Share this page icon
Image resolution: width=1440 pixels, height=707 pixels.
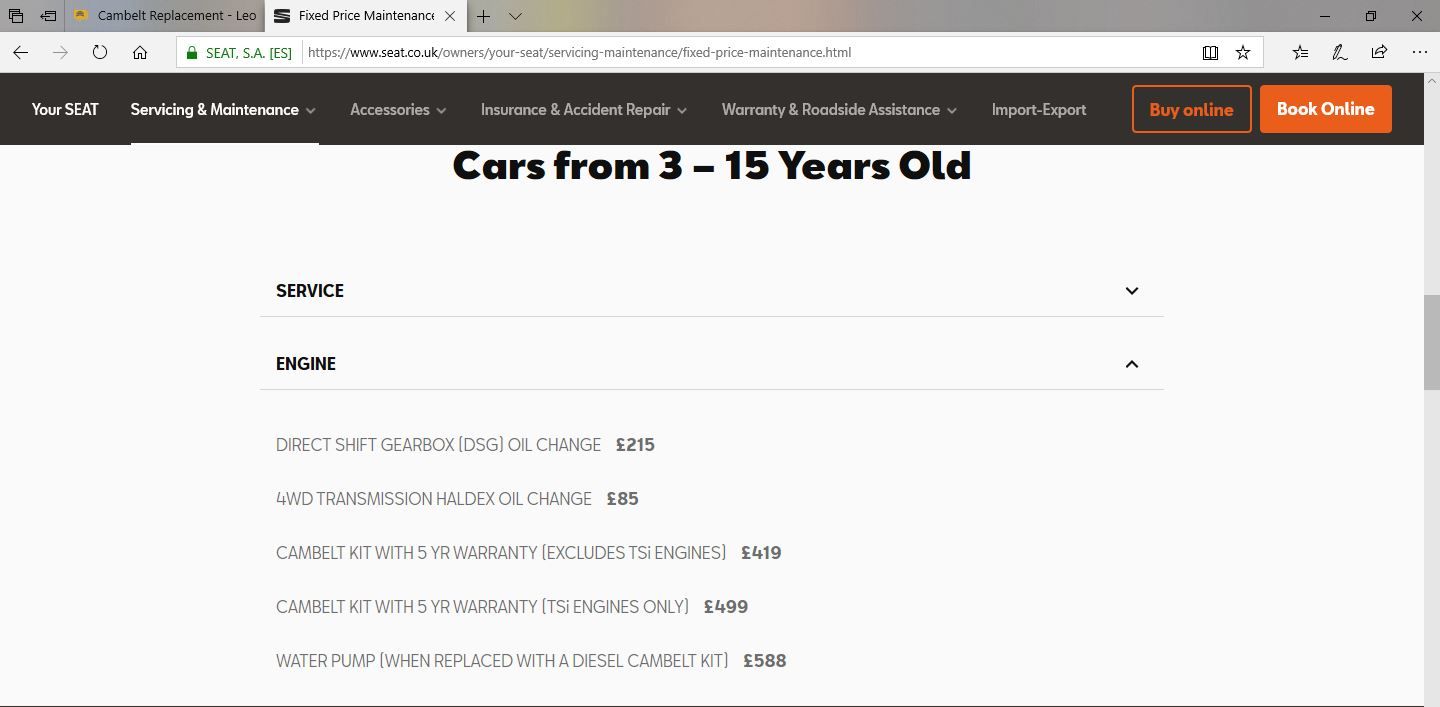(1379, 53)
